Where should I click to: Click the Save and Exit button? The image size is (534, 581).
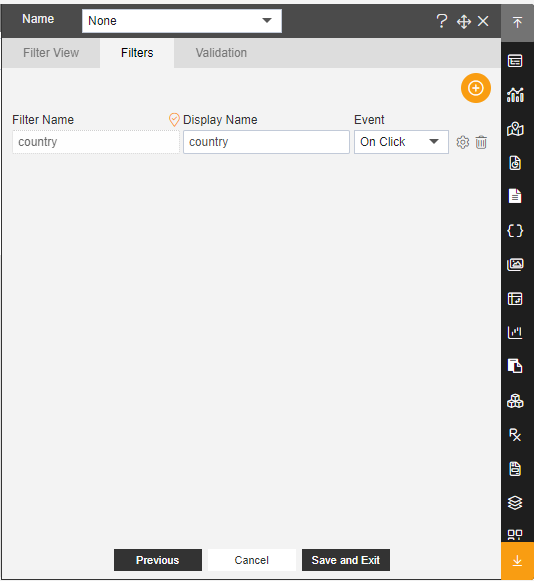pos(346,560)
